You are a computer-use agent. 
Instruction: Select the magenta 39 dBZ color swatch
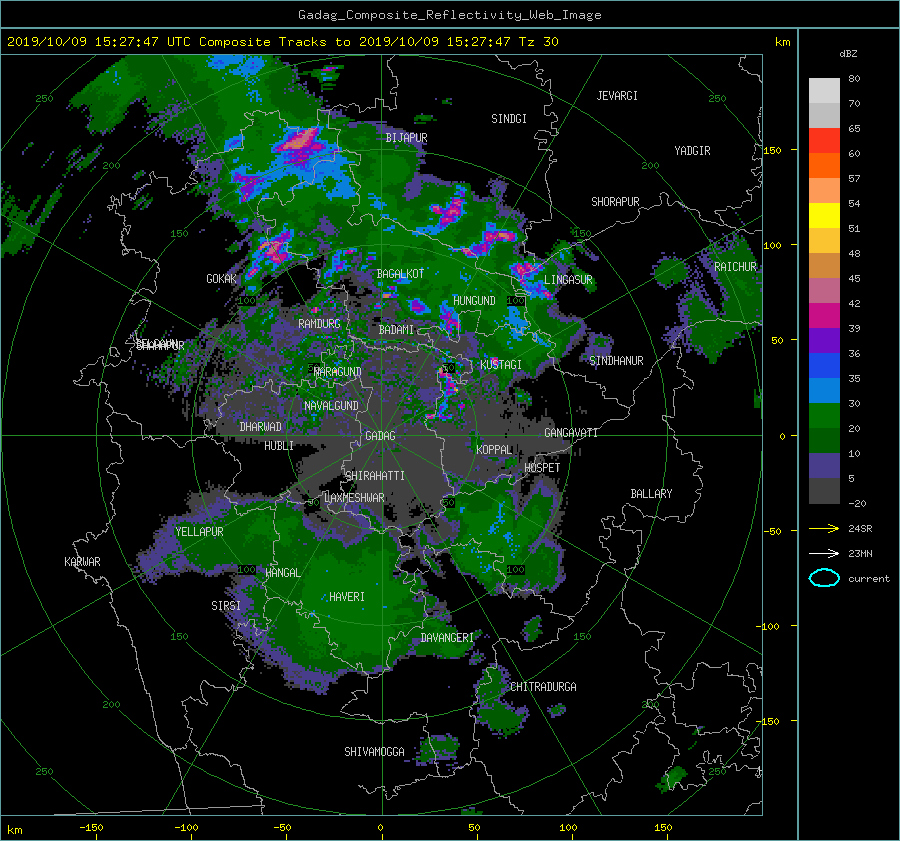point(824,316)
